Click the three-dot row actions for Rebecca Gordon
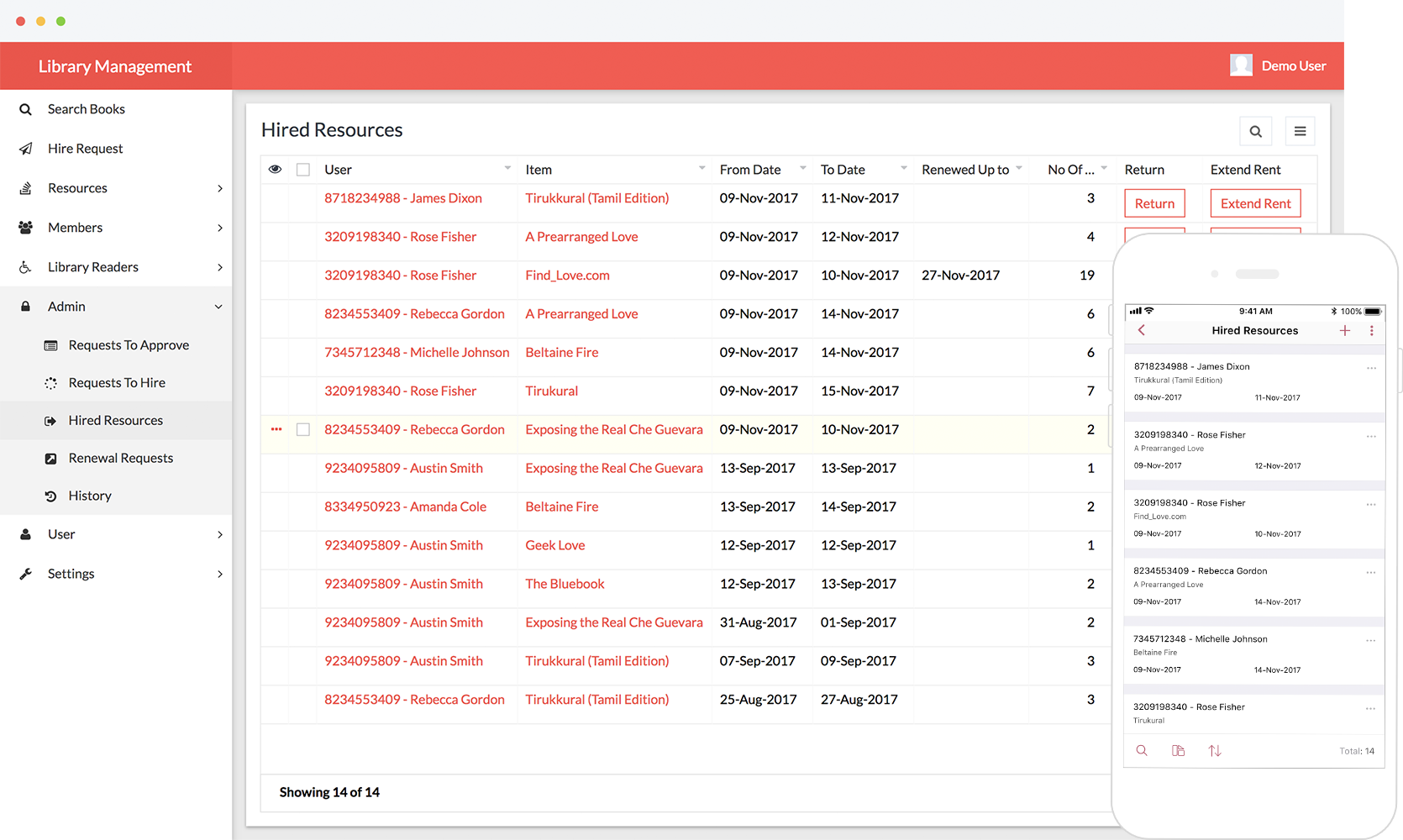Image resolution: width=1403 pixels, height=840 pixels. coord(276,429)
